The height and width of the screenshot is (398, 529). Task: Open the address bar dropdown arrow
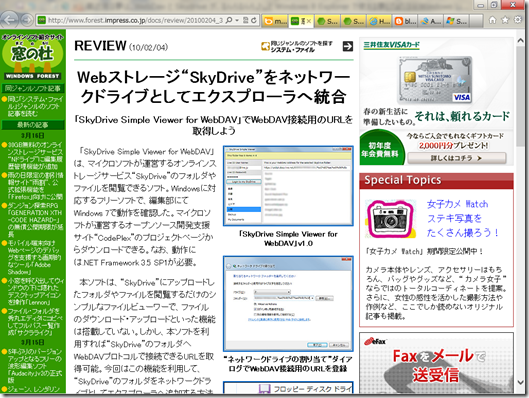coord(237,20)
